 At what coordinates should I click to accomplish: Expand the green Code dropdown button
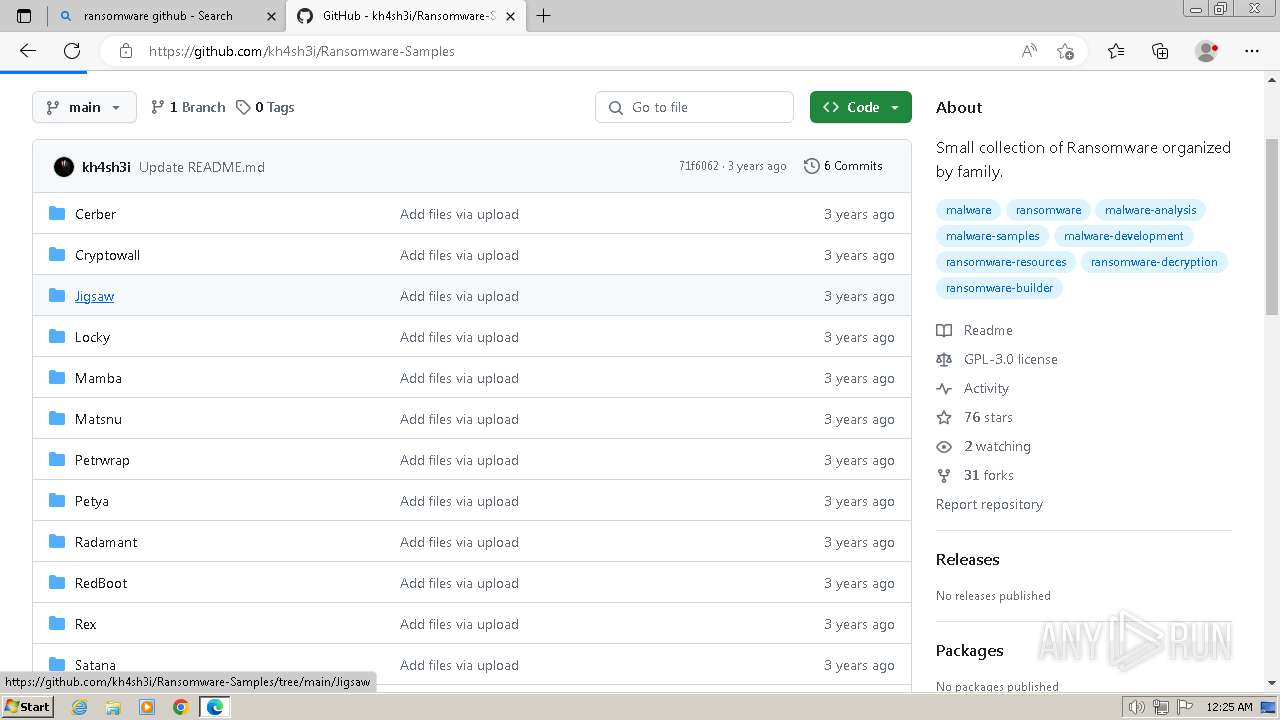pyautogui.click(x=861, y=107)
